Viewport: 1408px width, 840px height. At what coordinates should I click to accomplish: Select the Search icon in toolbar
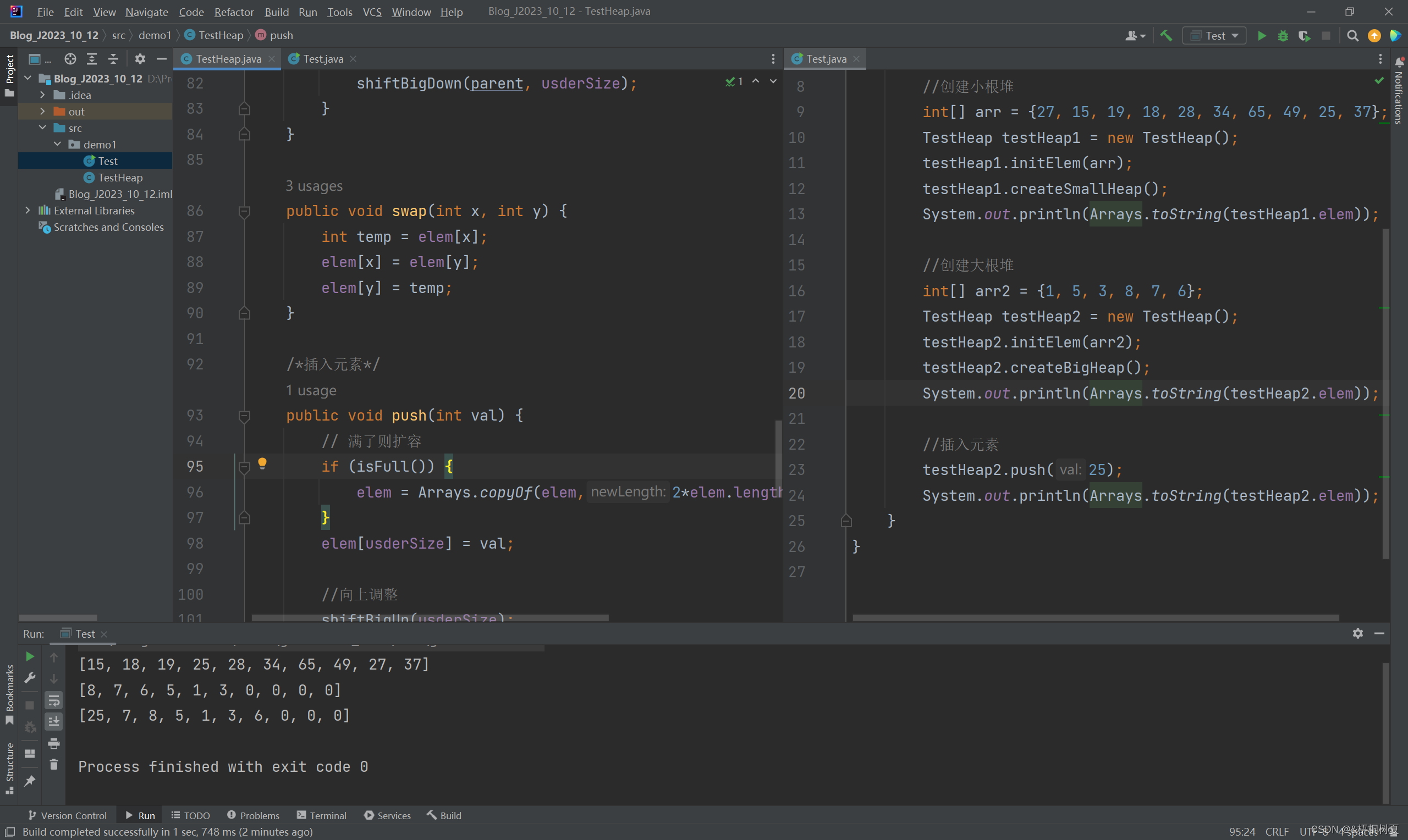coord(1353,35)
